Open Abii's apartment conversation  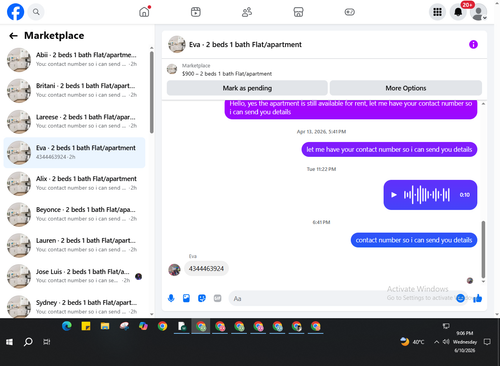(x=74, y=59)
